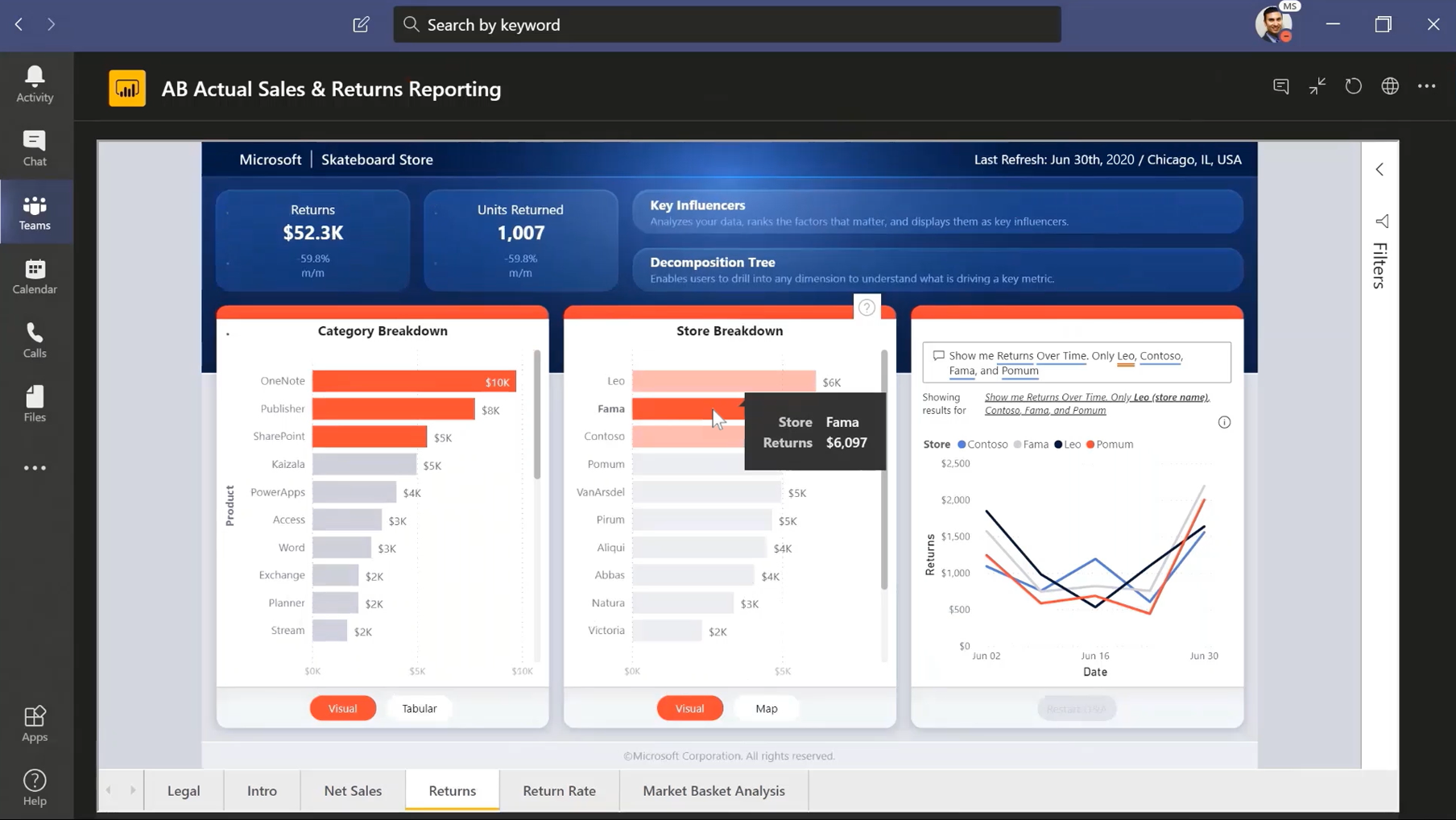Click the Decomposition Tree button

[937, 269]
